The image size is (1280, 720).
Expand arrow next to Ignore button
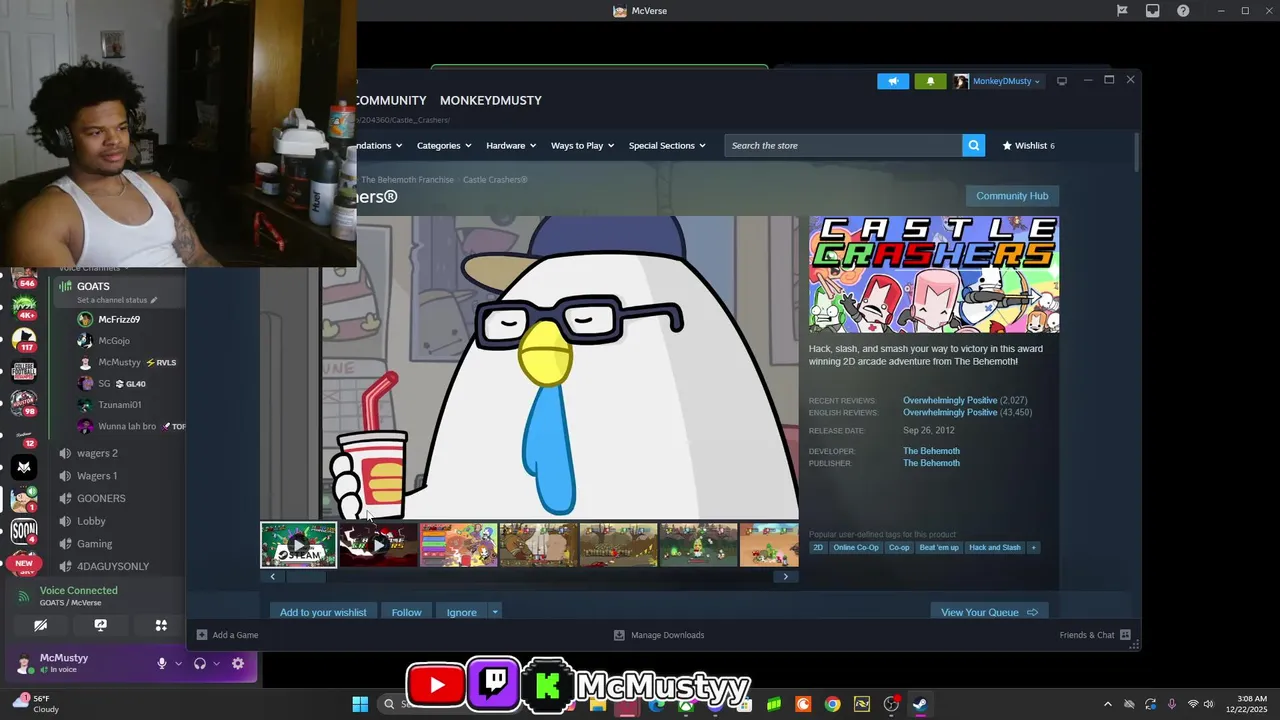[x=494, y=611]
